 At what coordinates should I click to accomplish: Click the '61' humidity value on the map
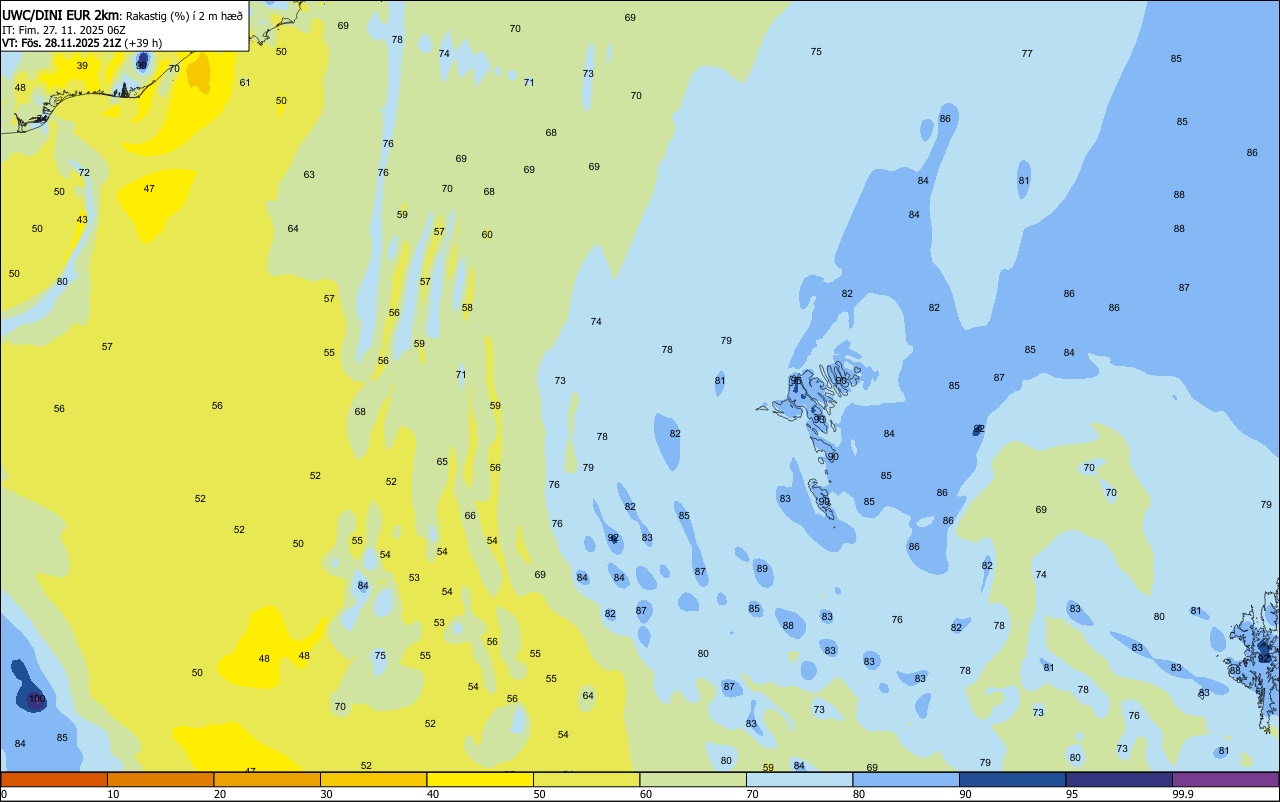point(245,82)
